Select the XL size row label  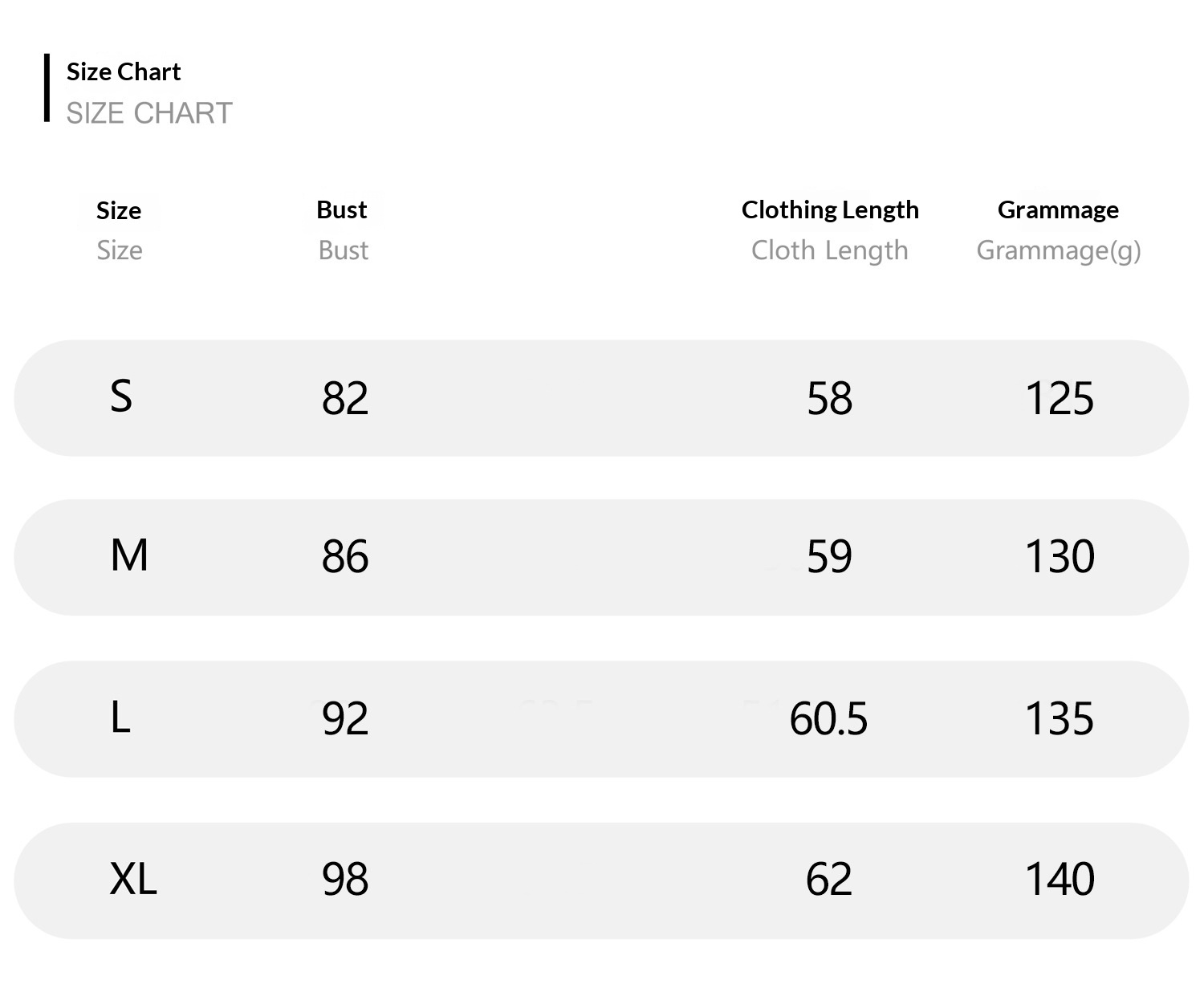133,878
